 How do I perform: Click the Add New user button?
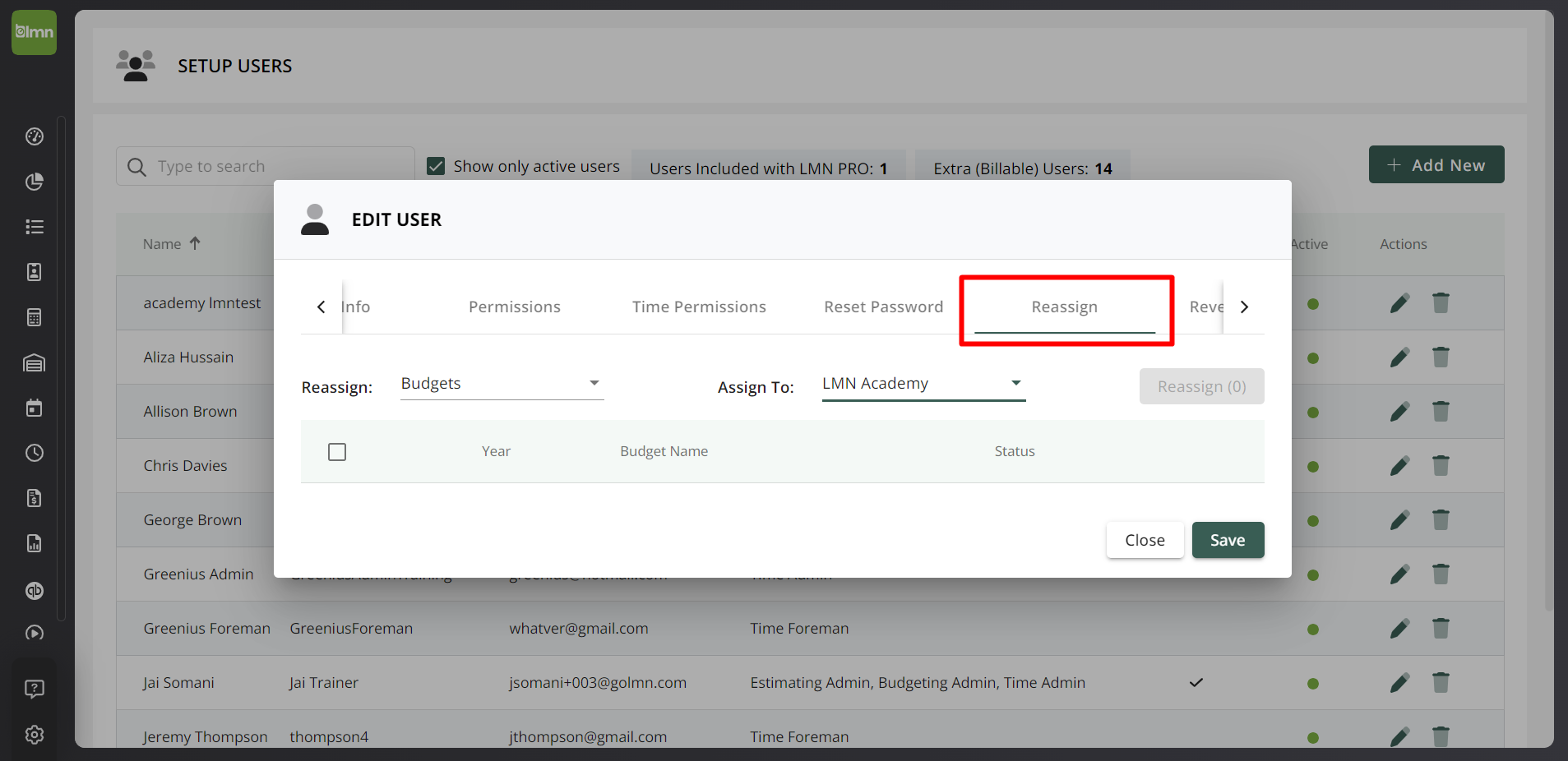[1436, 164]
